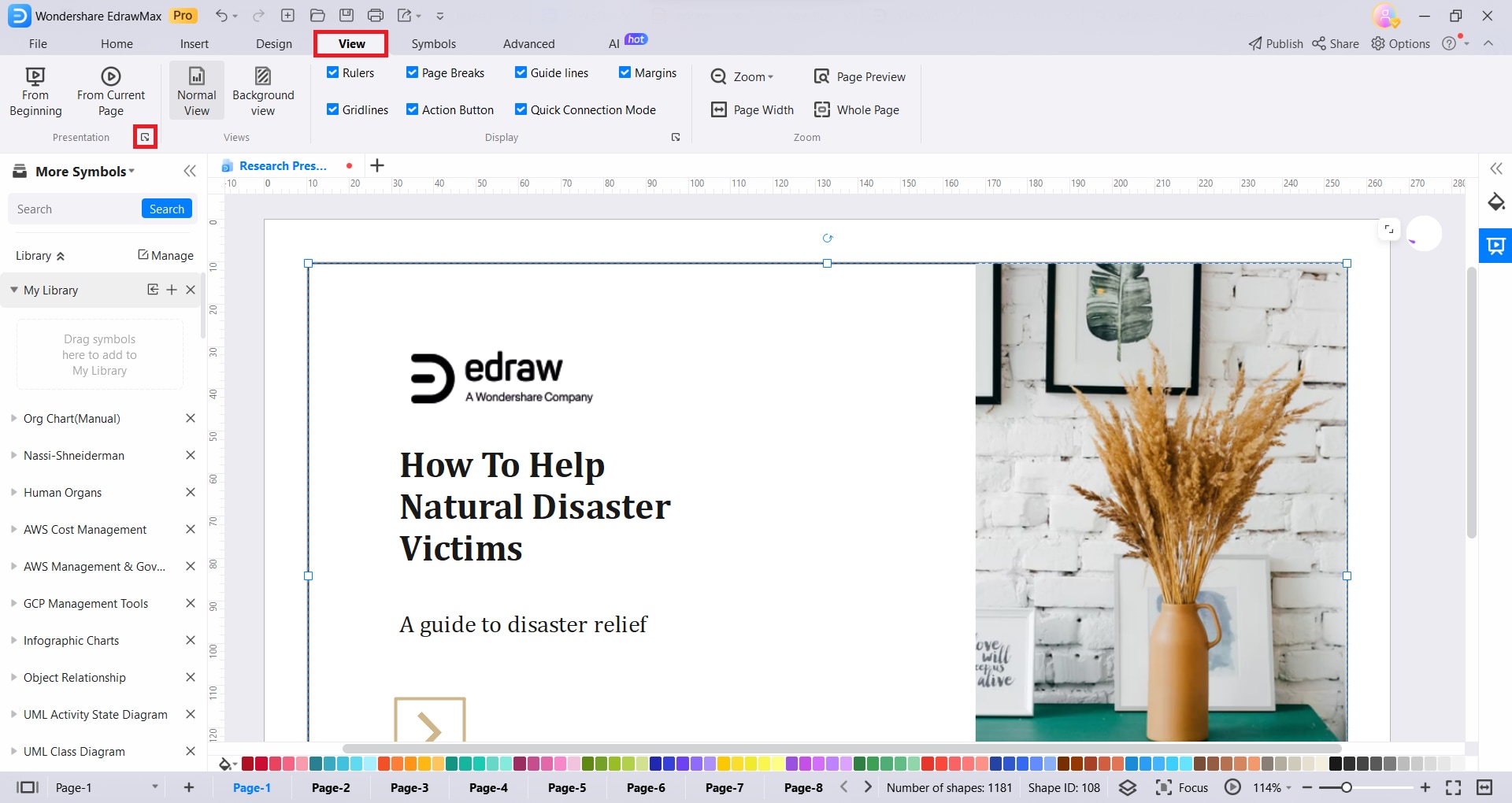Add a new symbol to My Library
Viewport: 1512px width, 803px height.
click(x=172, y=290)
